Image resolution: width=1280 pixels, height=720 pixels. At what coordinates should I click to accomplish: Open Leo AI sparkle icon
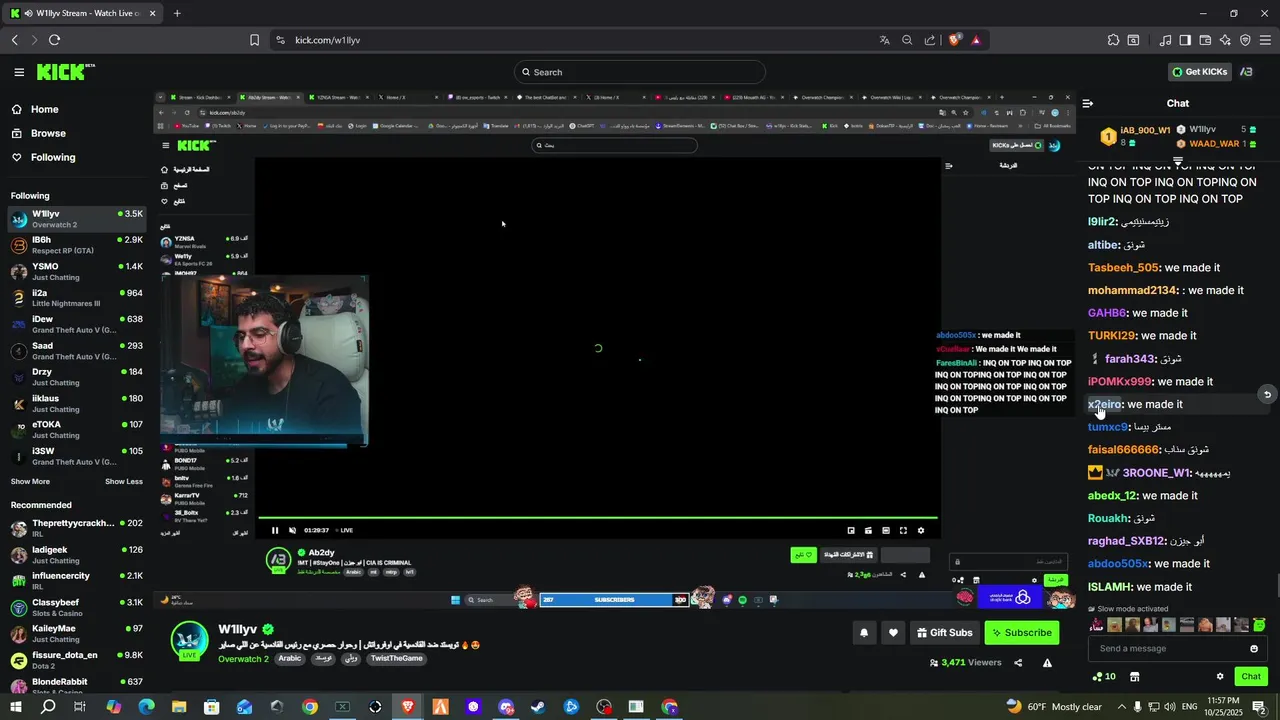pos(1225,40)
